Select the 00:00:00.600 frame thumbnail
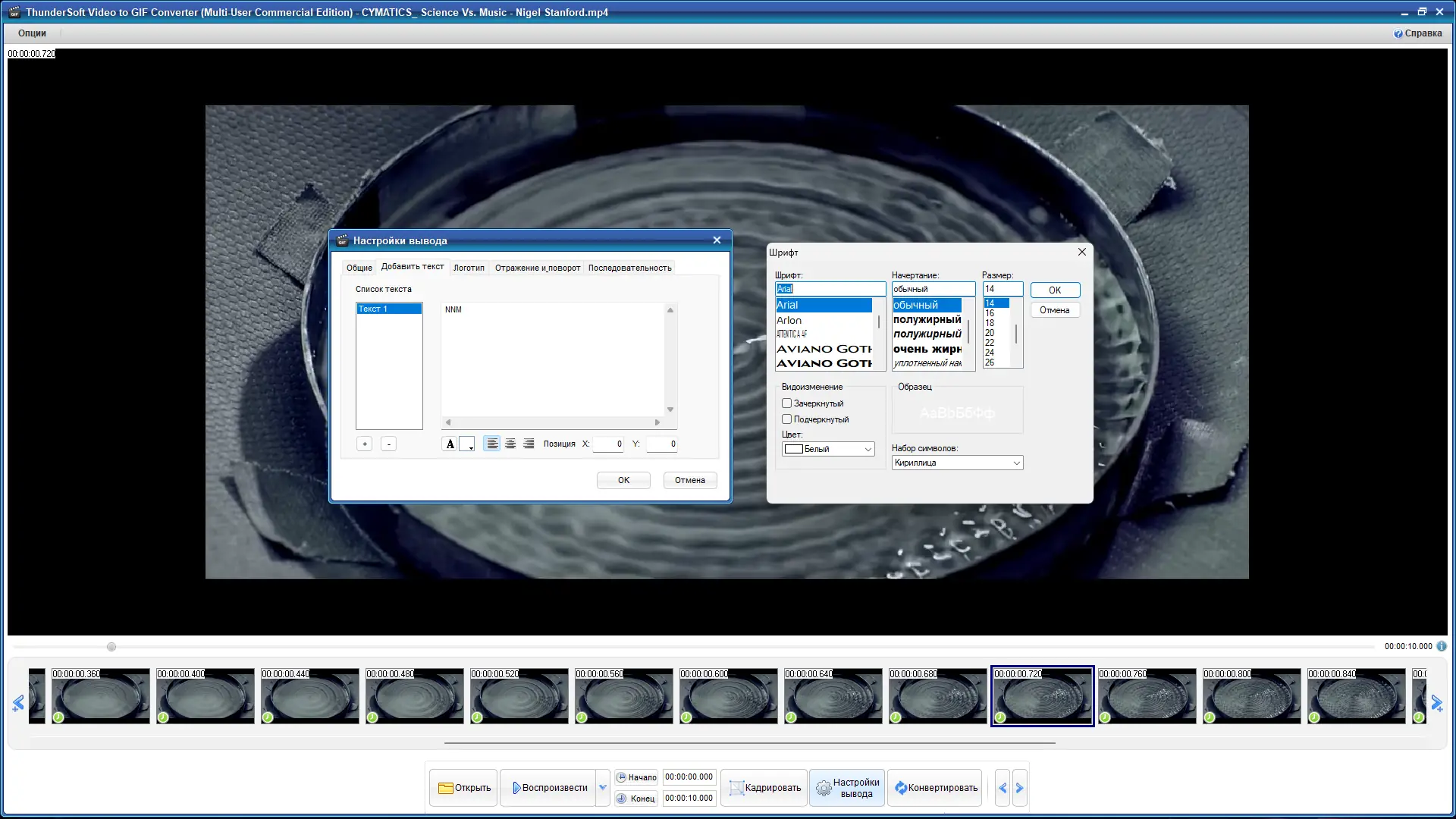The width and height of the screenshot is (1456, 819). pos(728,698)
